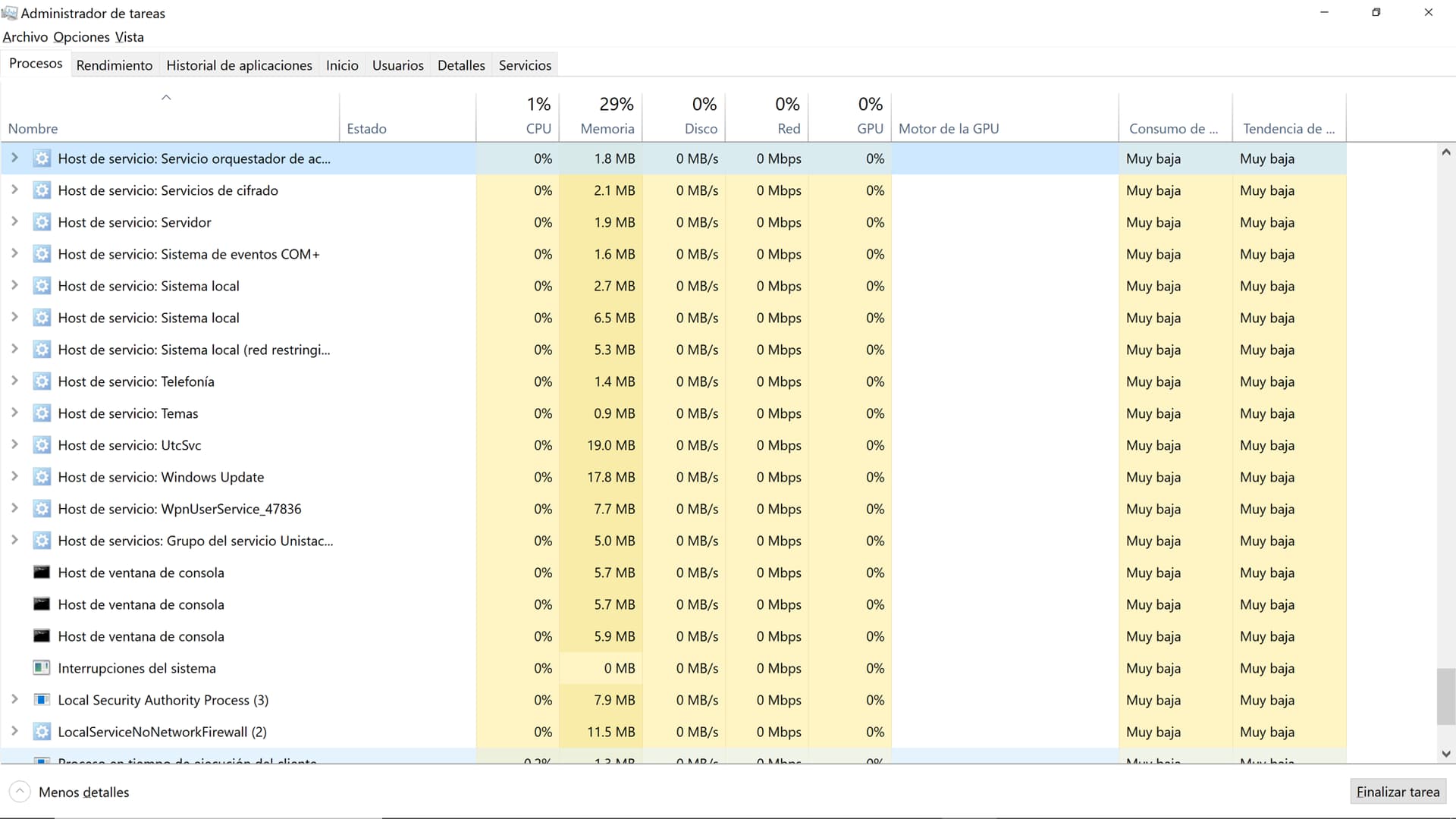1456x819 pixels.
Task: Click gear icon of Grupo del servicio Unistac row
Action: [42, 541]
